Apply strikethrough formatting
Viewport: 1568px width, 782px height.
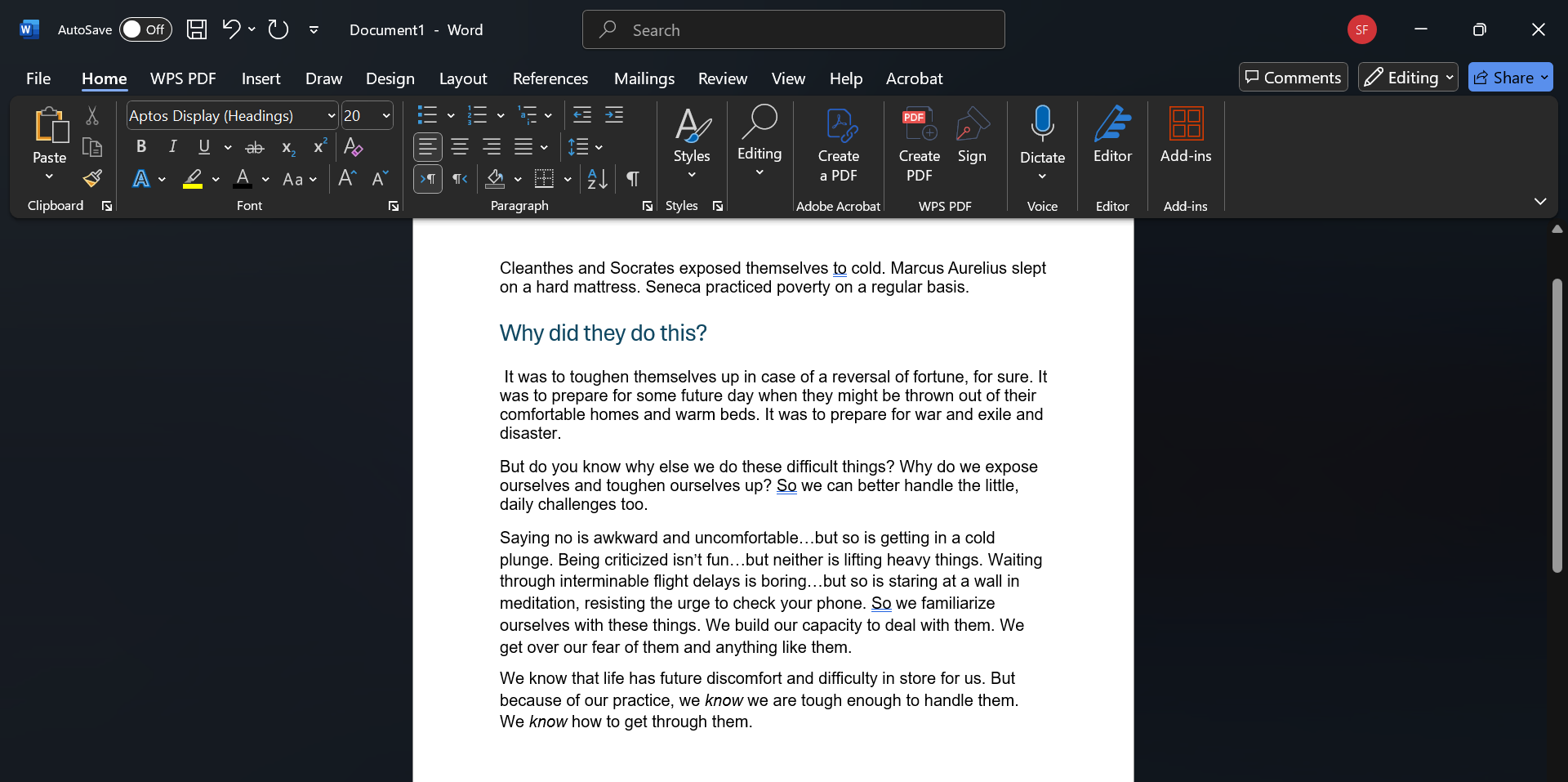click(255, 147)
